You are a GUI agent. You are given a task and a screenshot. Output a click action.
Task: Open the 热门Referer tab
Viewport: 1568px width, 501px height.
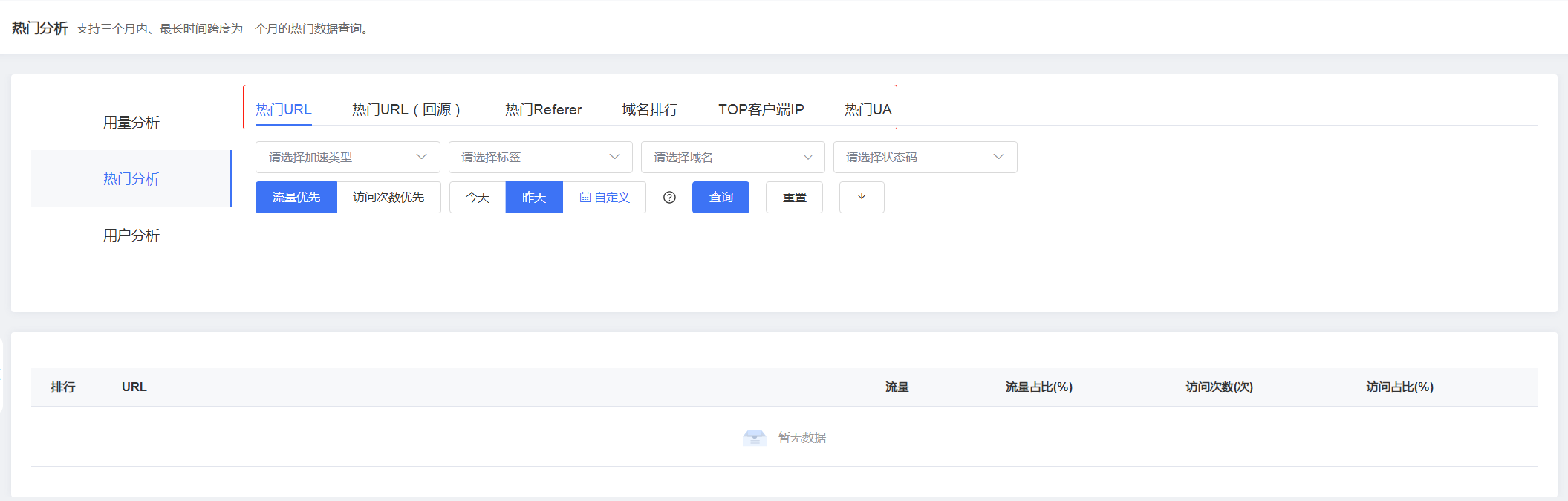click(543, 110)
